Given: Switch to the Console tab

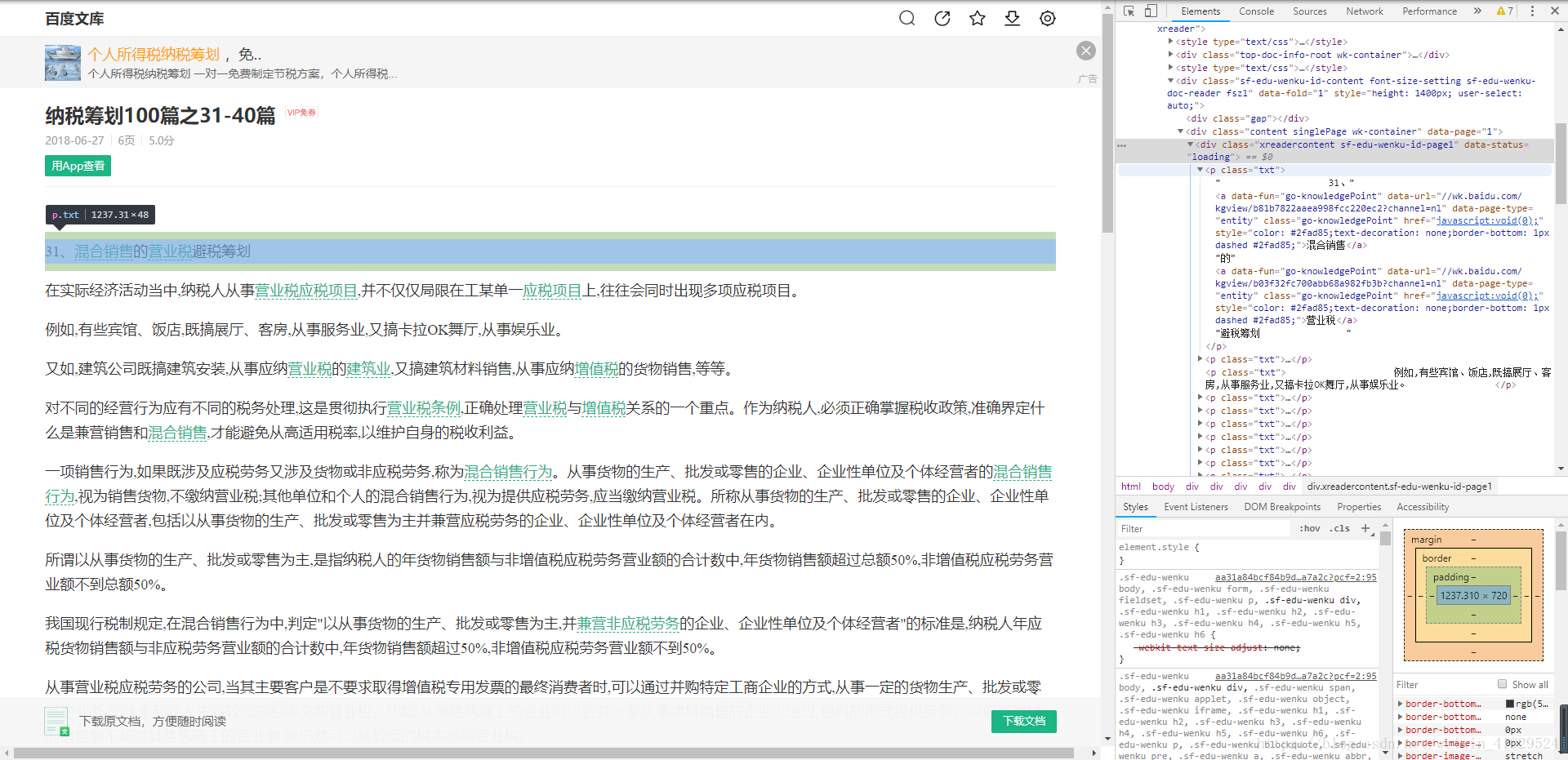Looking at the screenshot, I should click(1256, 11).
